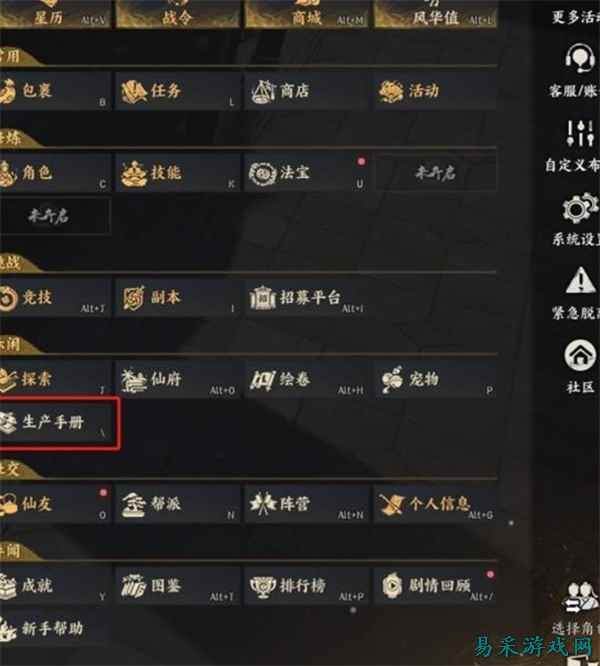The width and height of the screenshot is (600, 666).
Task: Open the 图鉴 codex
Action: click(177, 586)
